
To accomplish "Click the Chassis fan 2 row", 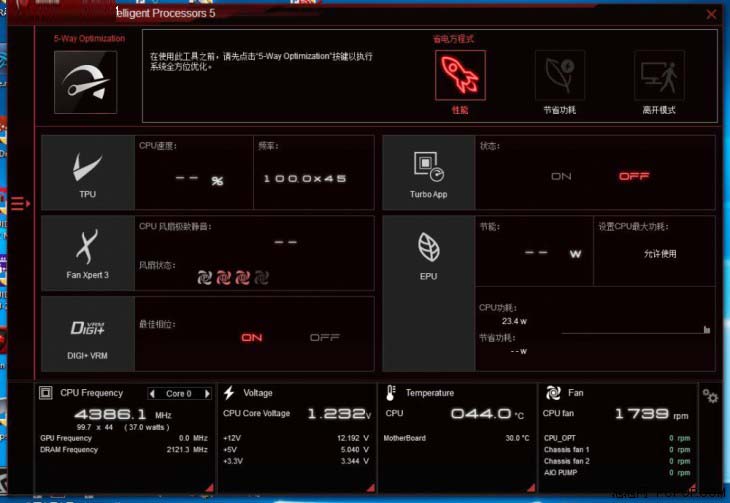I will coord(617,461).
